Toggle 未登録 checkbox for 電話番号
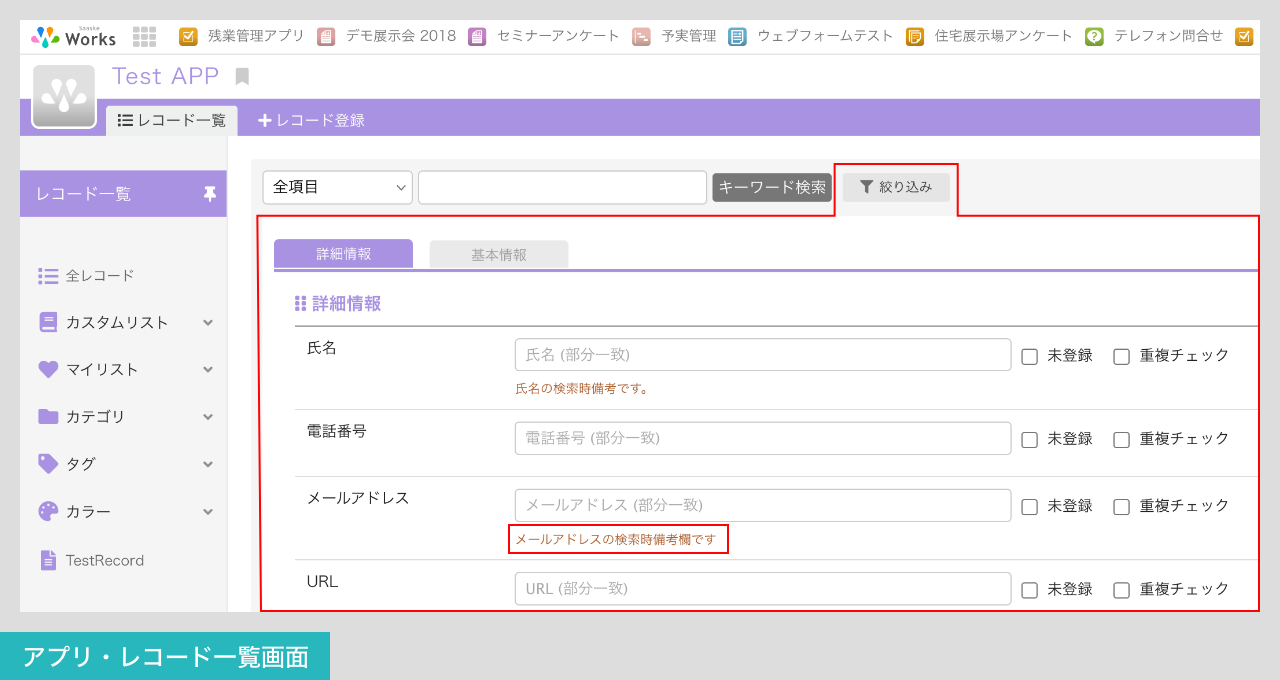1280x680 pixels. pos(1029,439)
